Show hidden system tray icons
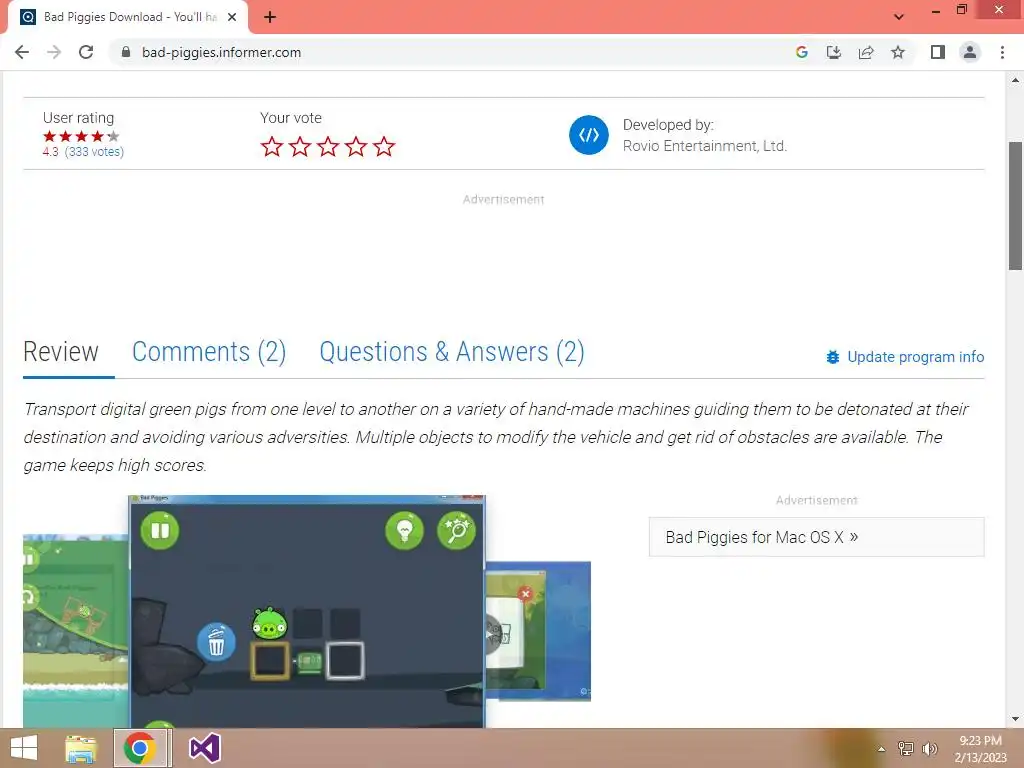 [x=881, y=749]
